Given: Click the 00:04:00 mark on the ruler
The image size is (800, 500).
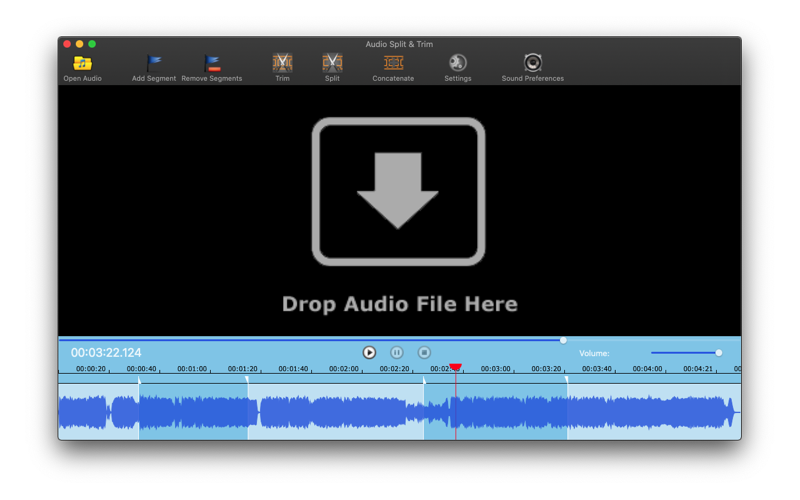Looking at the screenshot, I should [647, 368].
